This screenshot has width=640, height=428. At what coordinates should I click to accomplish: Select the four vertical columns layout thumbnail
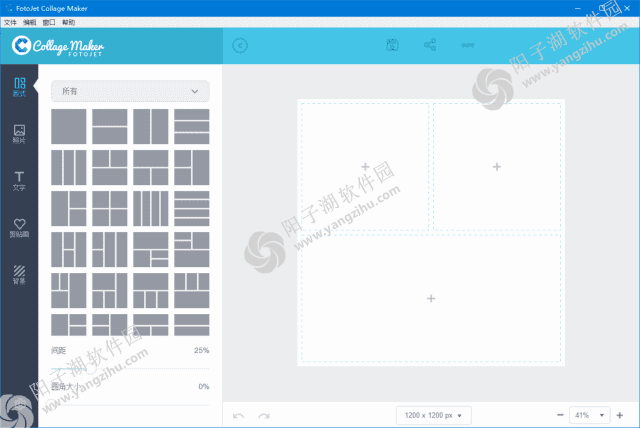click(x=151, y=208)
